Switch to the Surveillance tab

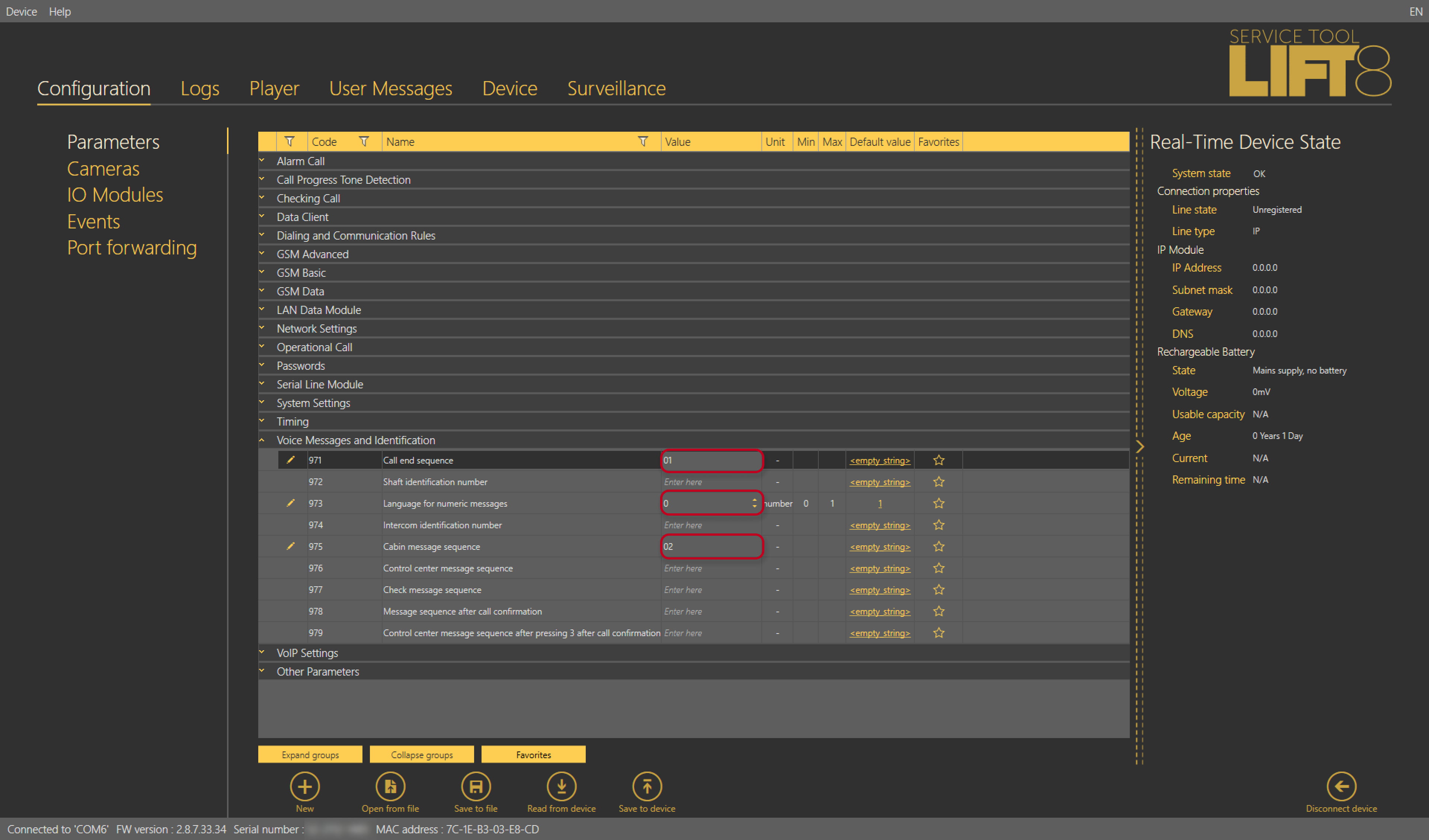pos(616,89)
